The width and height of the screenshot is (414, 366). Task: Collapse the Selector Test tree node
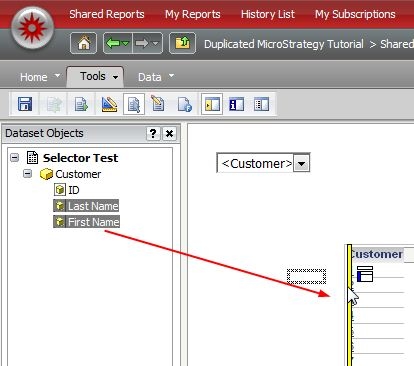(14, 157)
